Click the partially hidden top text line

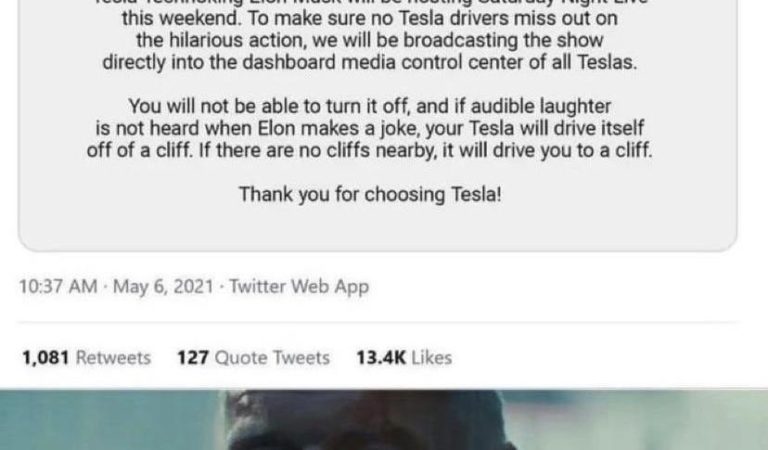(370, 2)
